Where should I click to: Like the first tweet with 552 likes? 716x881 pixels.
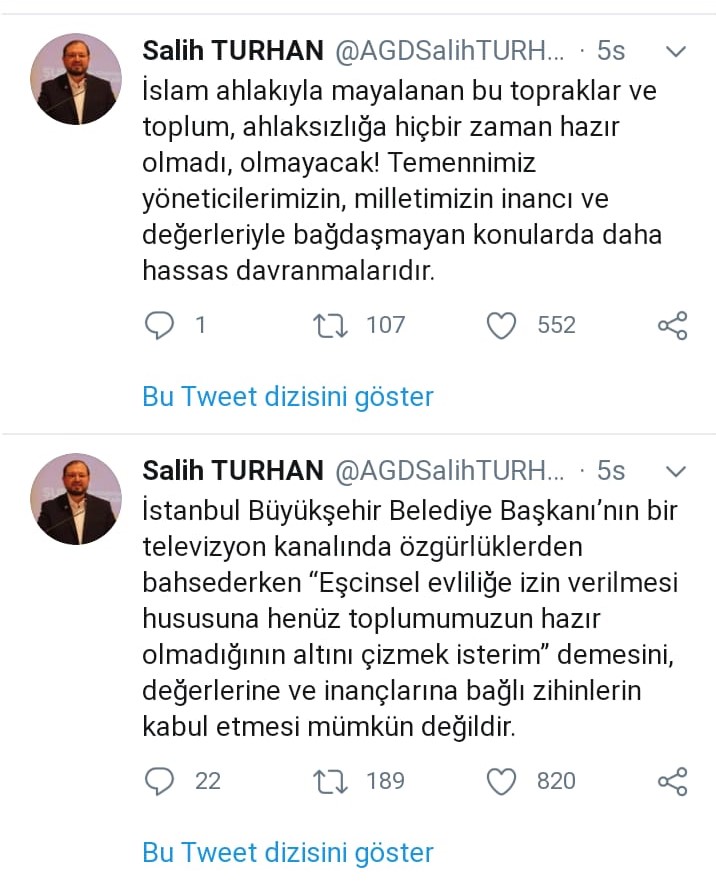point(501,325)
